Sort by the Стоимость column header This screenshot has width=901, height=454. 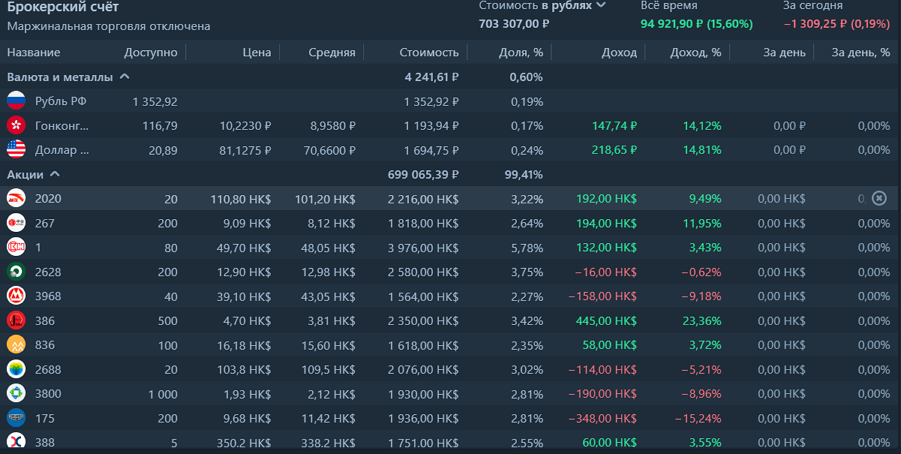(x=429, y=52)
